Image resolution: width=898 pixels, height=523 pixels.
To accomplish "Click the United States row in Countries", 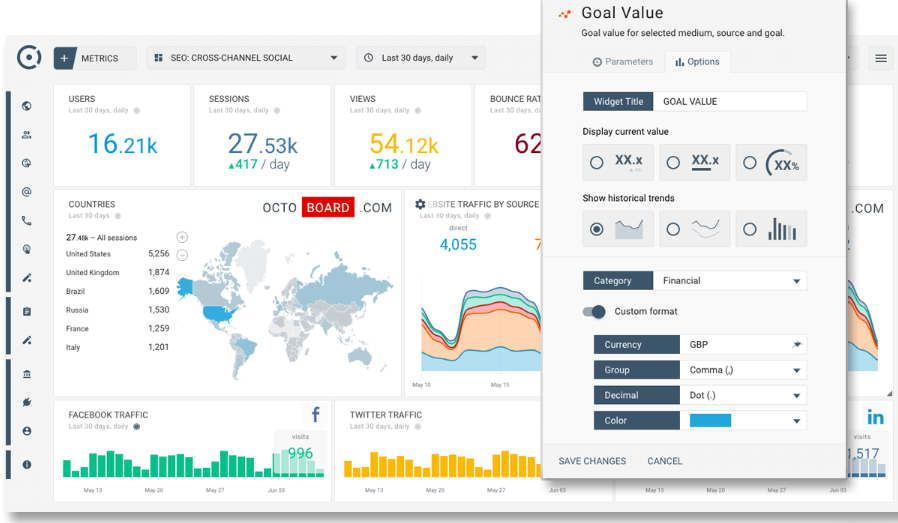I will point(117,254).
